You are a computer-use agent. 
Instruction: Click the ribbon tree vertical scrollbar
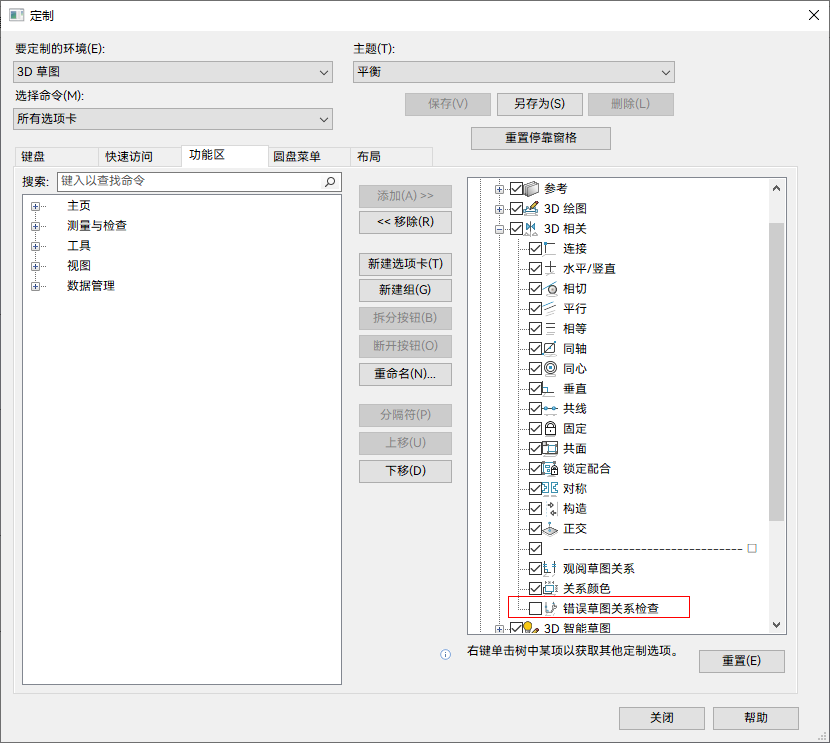click(777, 370)
